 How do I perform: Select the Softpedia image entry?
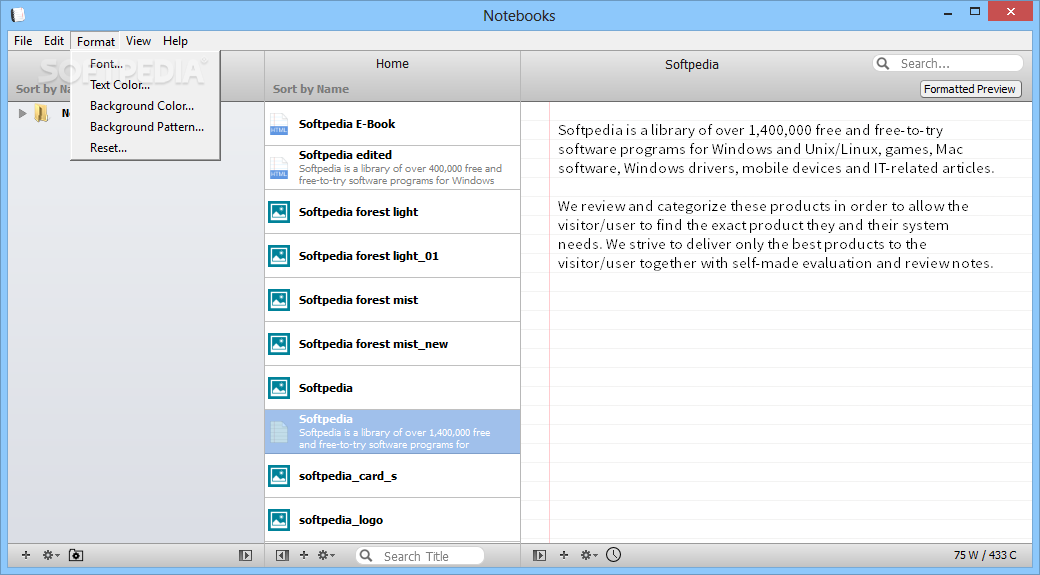pyautogui.click(x=393, y=388)
